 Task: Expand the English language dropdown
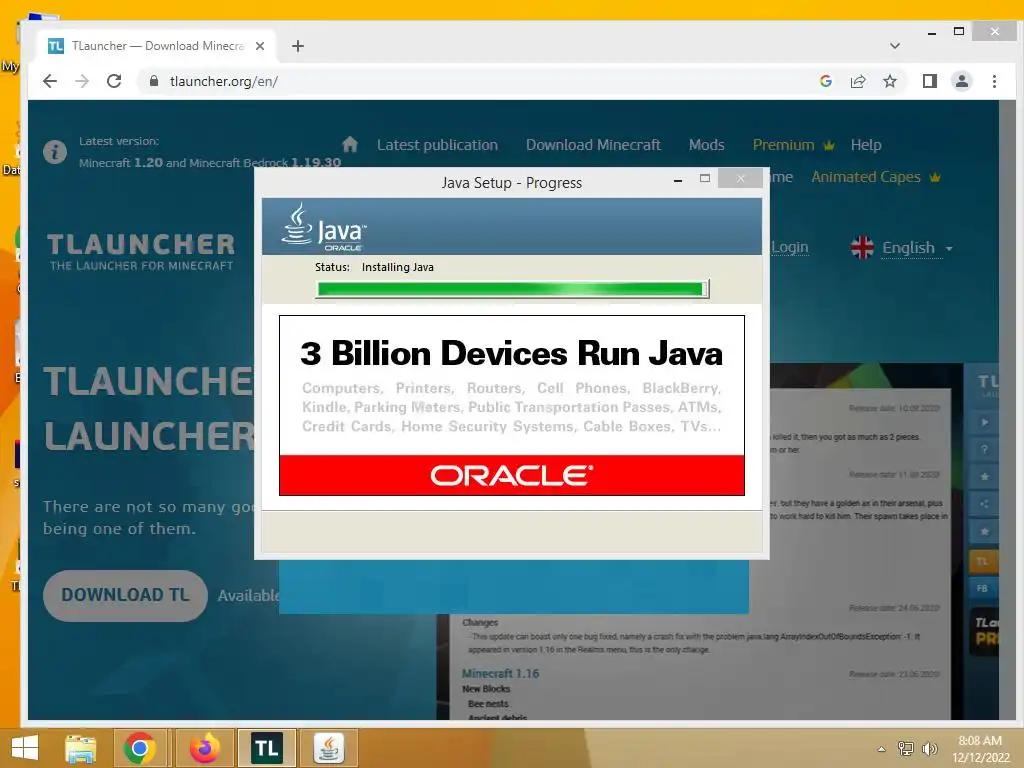coord(917,248)
